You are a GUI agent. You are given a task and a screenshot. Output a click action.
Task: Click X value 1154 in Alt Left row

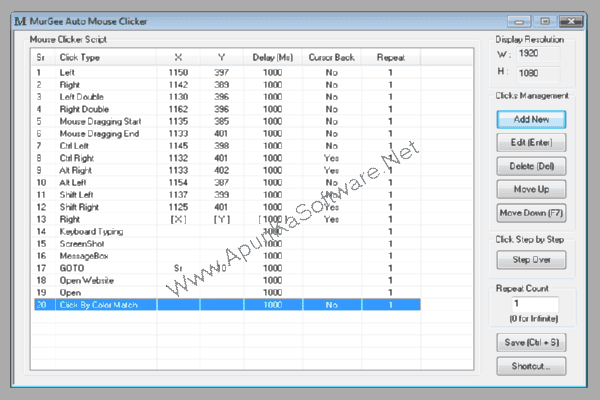[178, 183]
